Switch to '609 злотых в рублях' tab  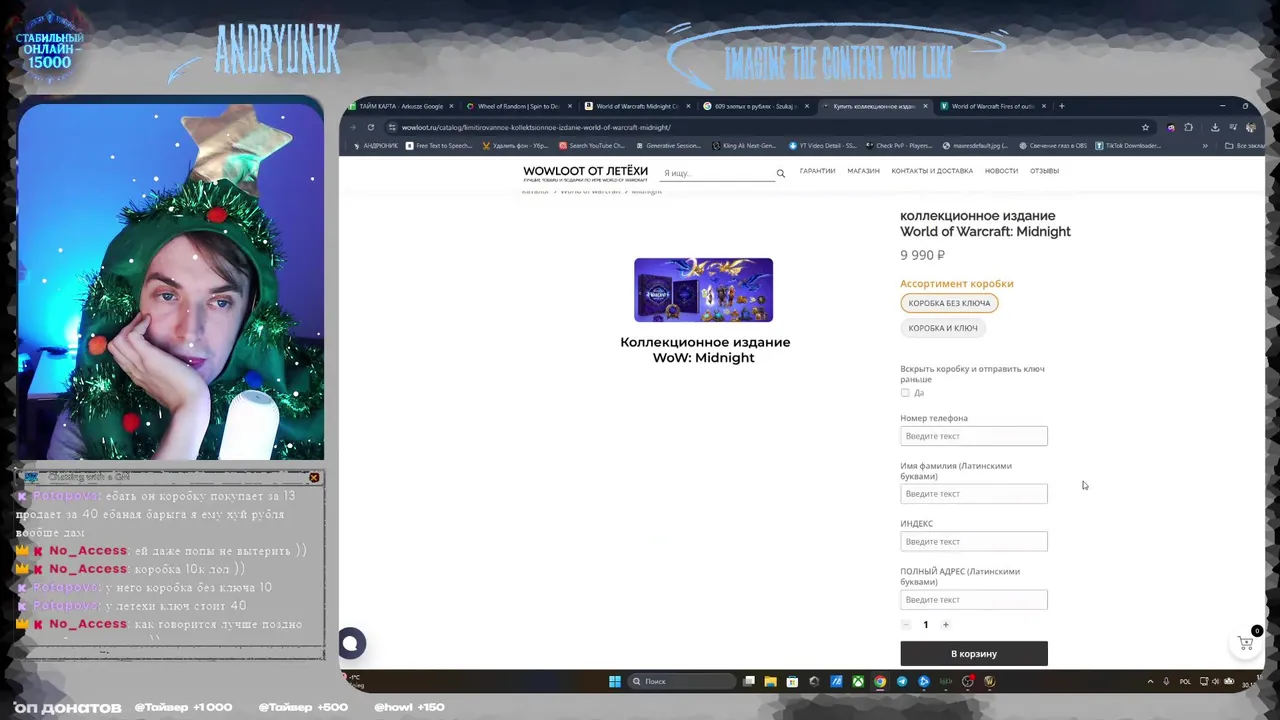755,106
